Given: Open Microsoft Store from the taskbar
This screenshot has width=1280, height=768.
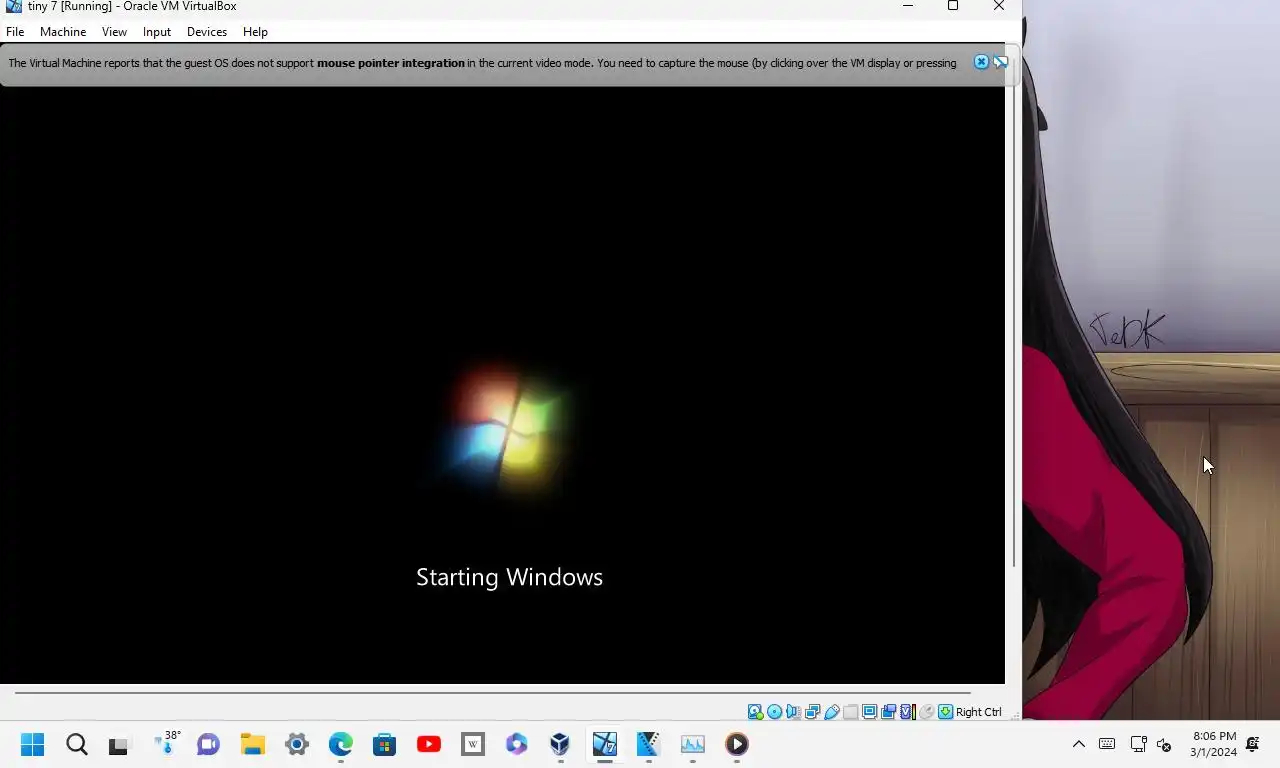Looking at the screenshot, I should [x=385, y=744].
